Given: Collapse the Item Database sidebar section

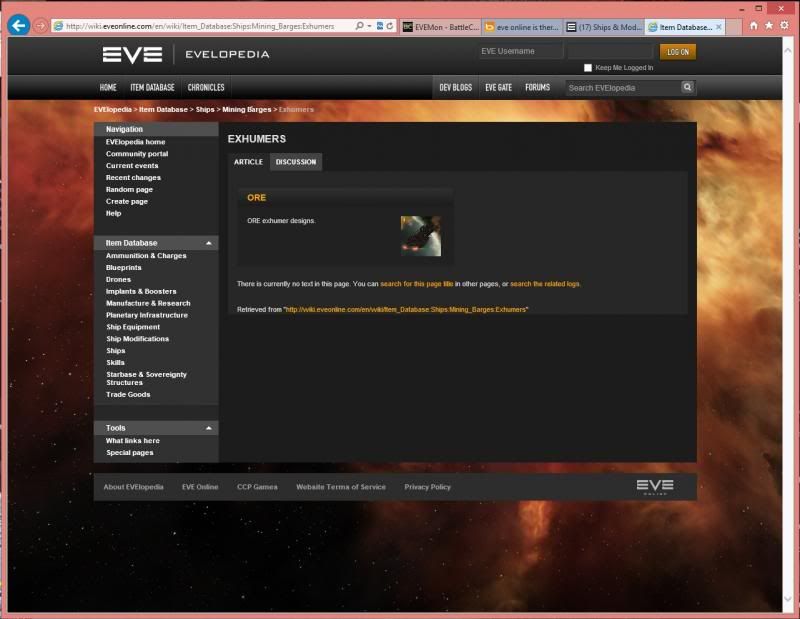Looking at the screenshot, I should coord(209,243).
